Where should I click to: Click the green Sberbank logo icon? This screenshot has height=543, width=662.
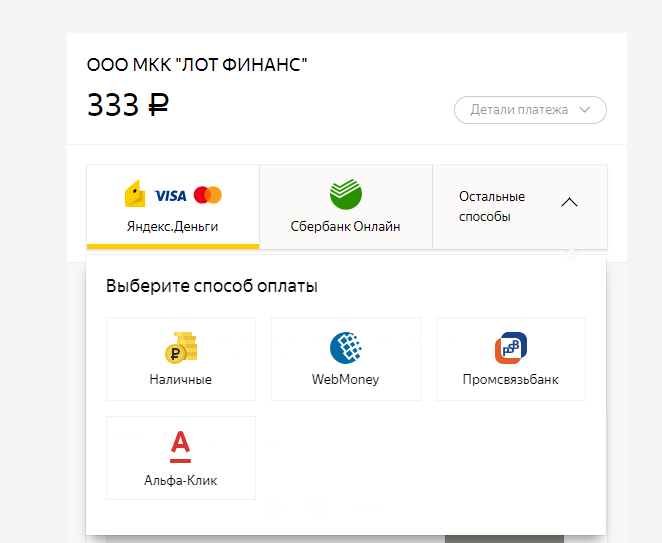coord(346,193)
